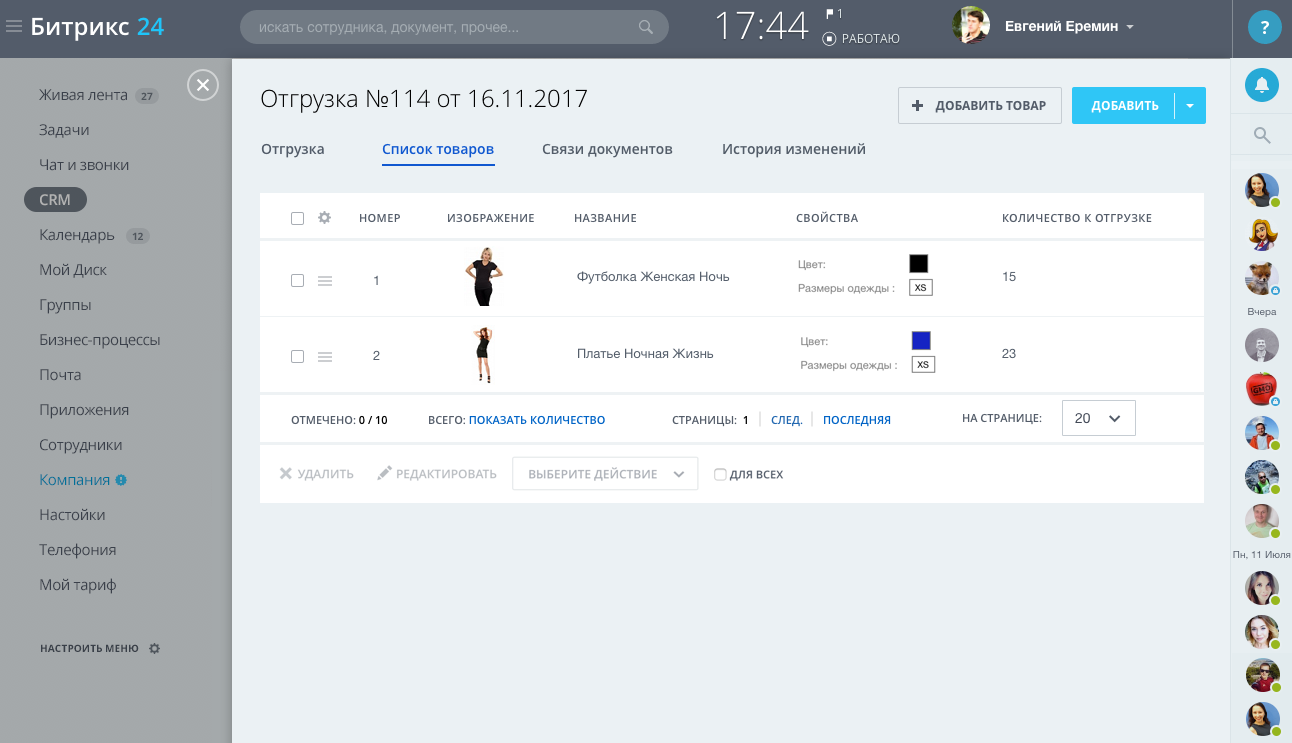This screenshot has height=743, width=1292.
Task: Open chat with the cartoon blonde avatar contact
Action: (x=1262, y=234)
